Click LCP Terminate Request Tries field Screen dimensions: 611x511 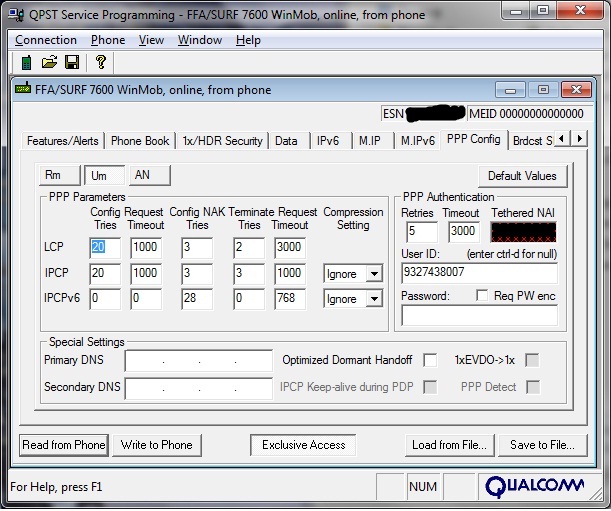(x=249, y=248)
